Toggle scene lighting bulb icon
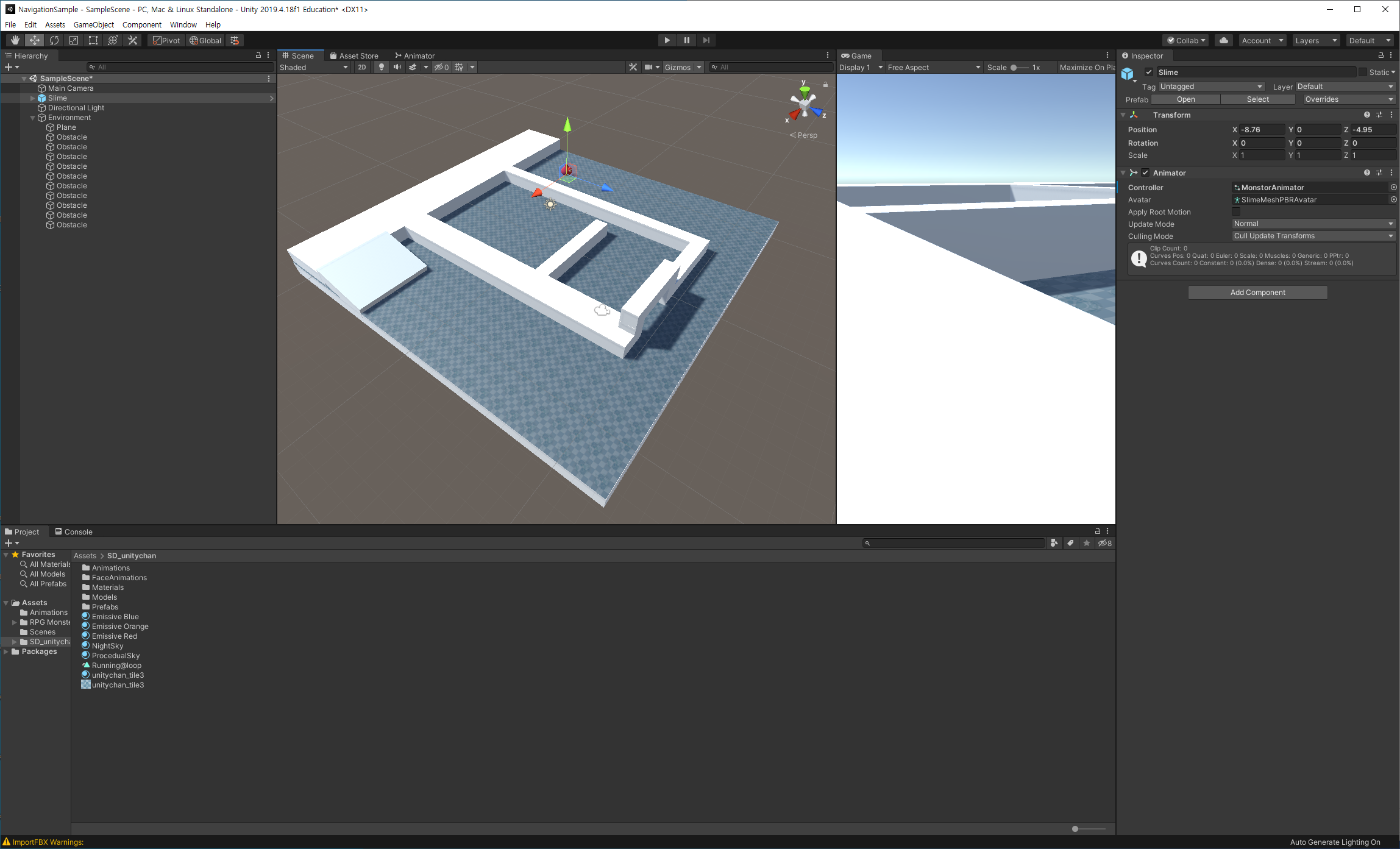Viewport: 1400px width, 849px height. [382, 67]
